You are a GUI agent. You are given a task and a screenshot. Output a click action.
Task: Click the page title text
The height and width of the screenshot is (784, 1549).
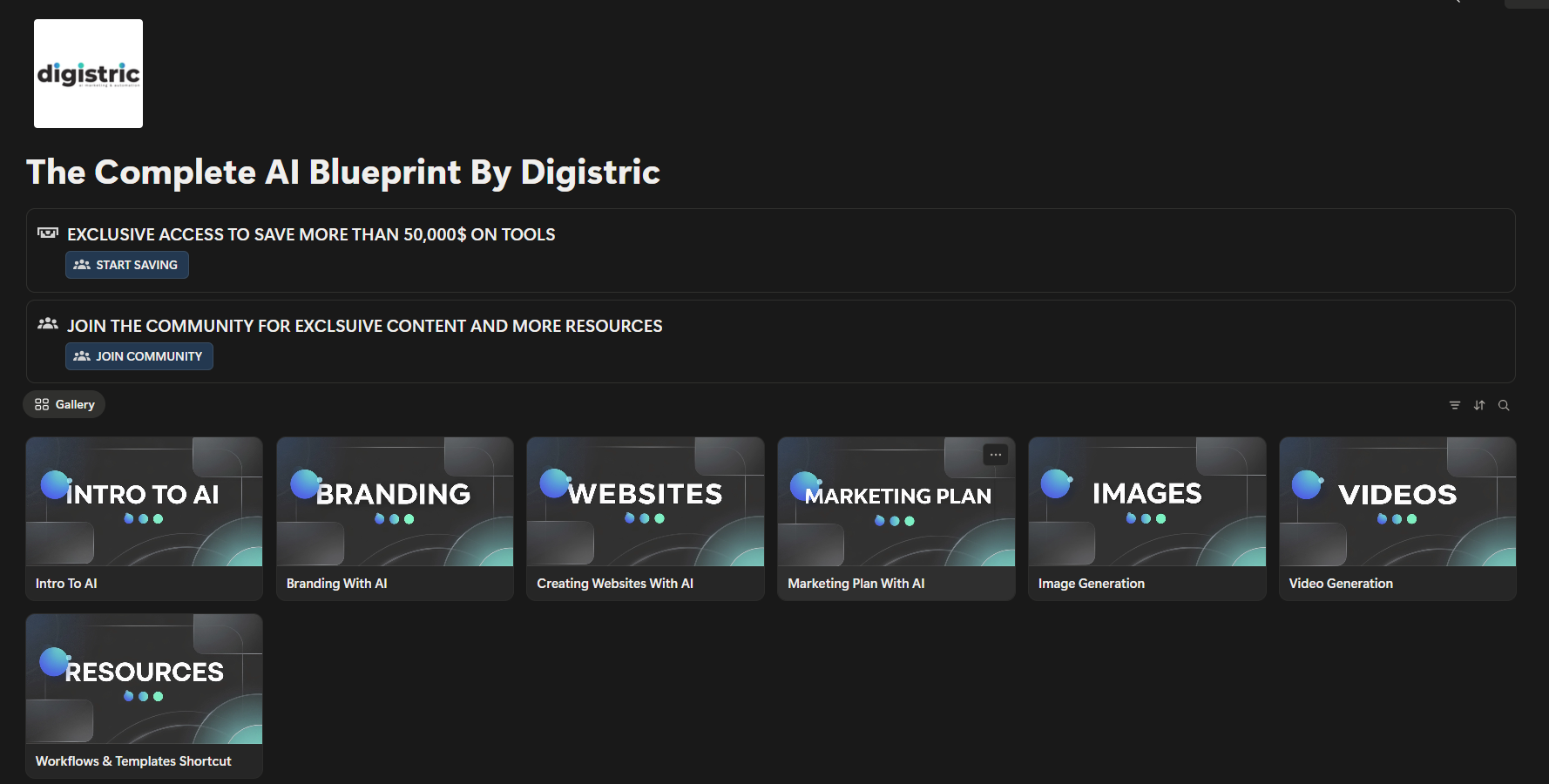342,172
